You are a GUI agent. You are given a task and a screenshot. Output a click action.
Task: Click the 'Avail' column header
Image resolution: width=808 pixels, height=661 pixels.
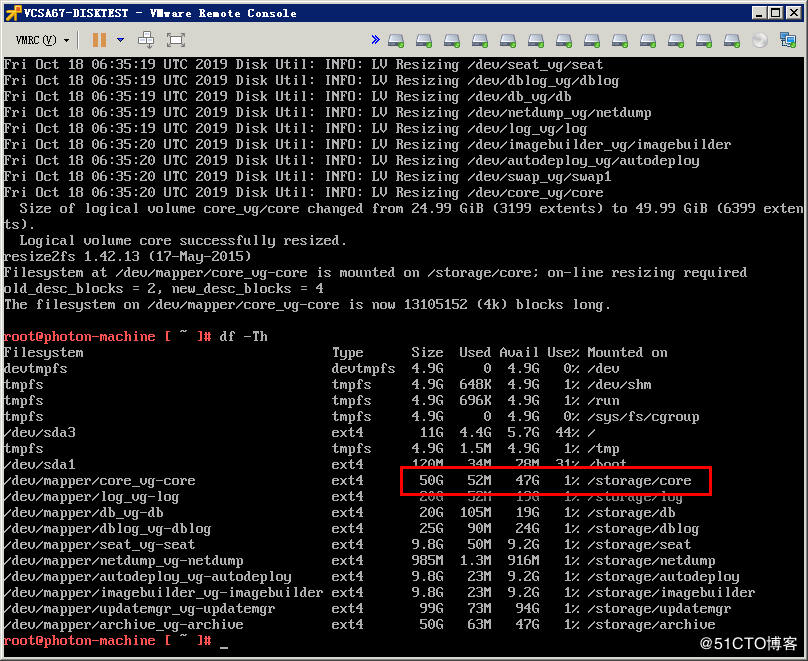(519, 352)
